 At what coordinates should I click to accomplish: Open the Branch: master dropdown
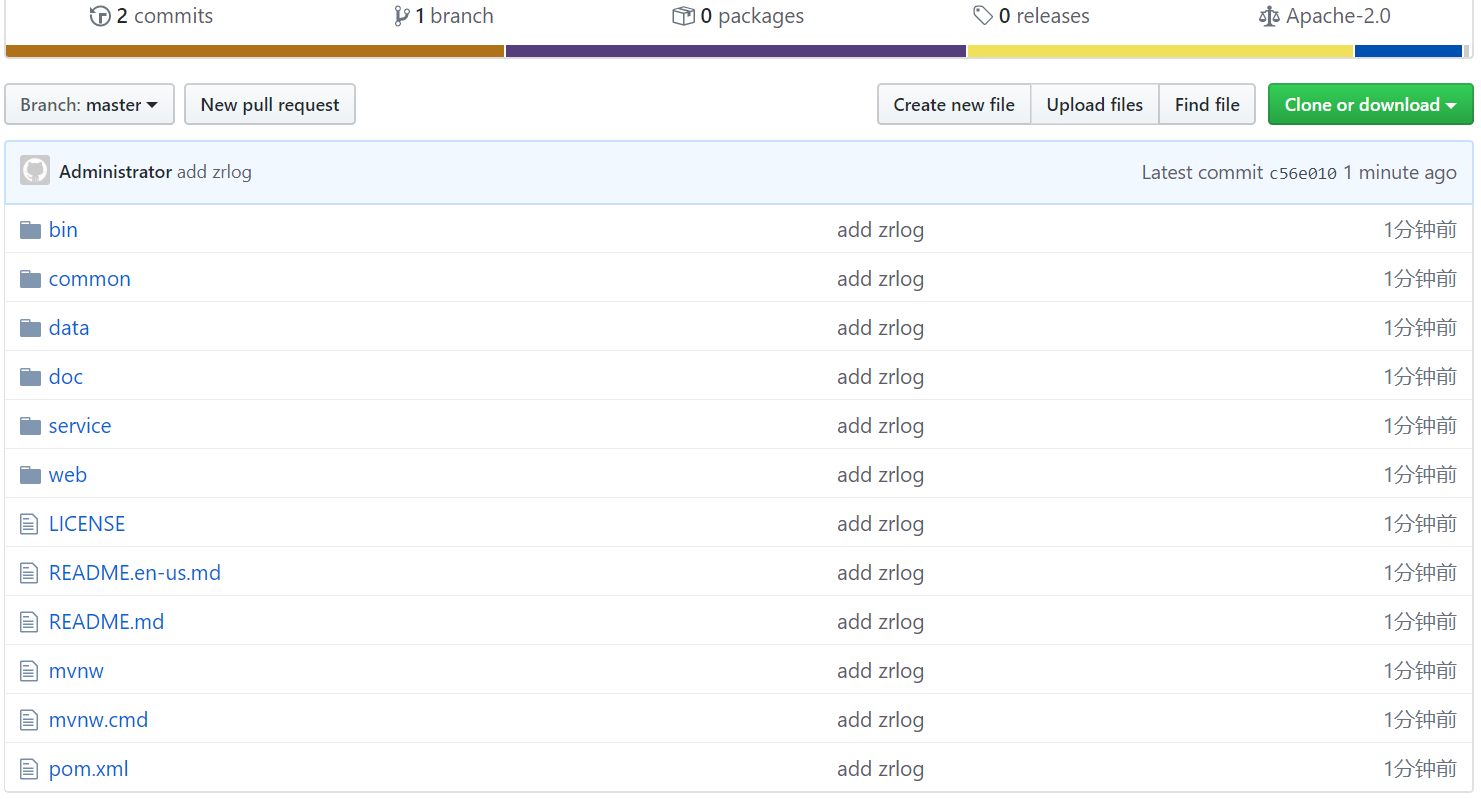(89, 104)
